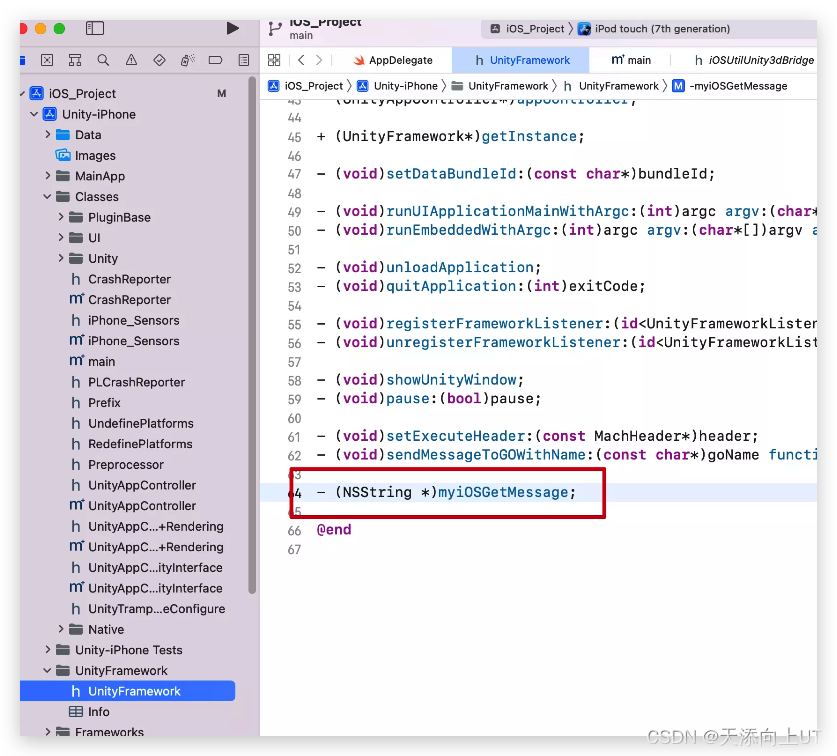
Task: Choose the iPod touch (7th generation) destination
Action: 654,29
